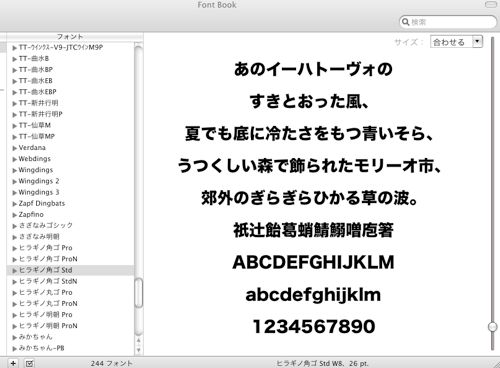Select the Zapf Dingbats font row

pos(70,203)
